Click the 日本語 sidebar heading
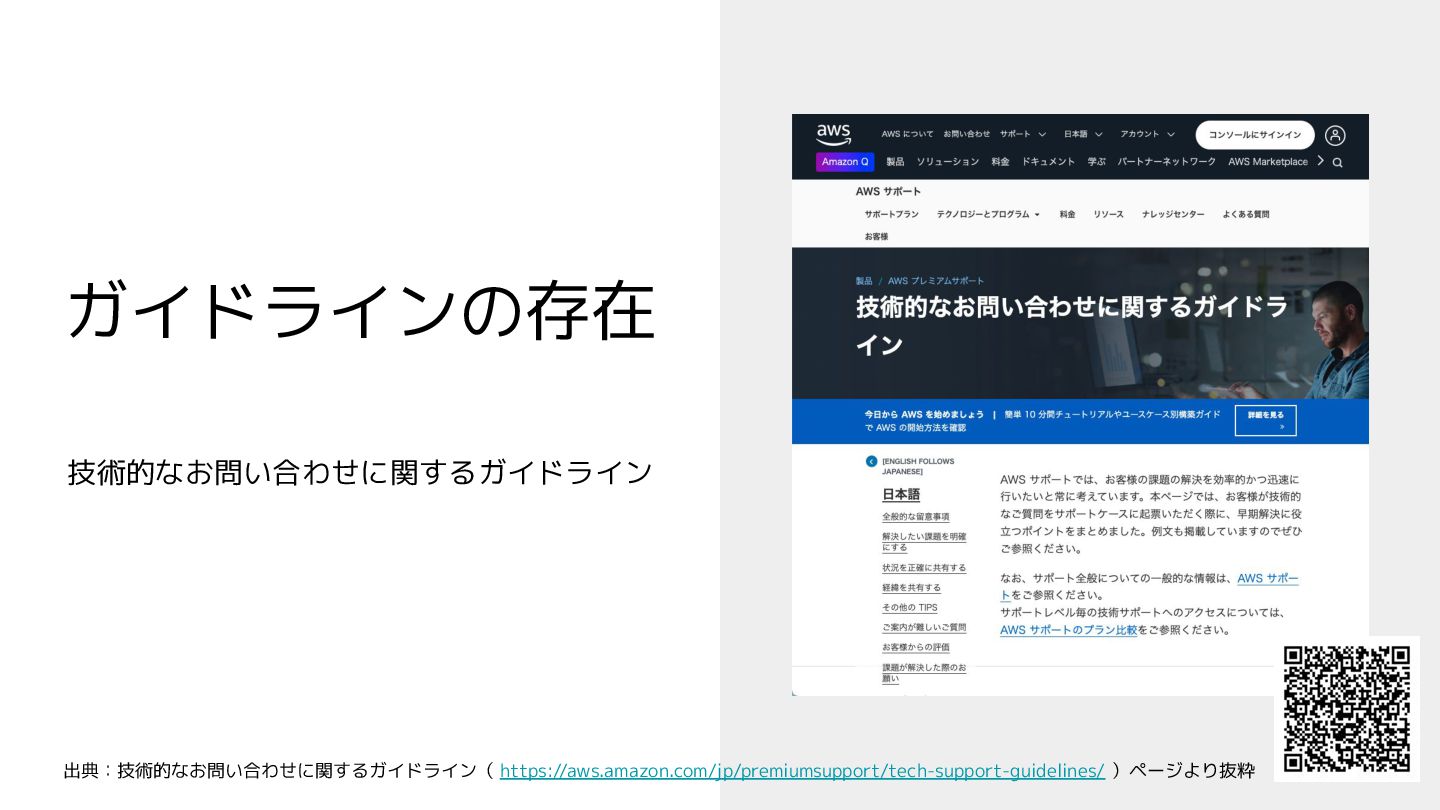1440x810 pixels. [901, 494]
